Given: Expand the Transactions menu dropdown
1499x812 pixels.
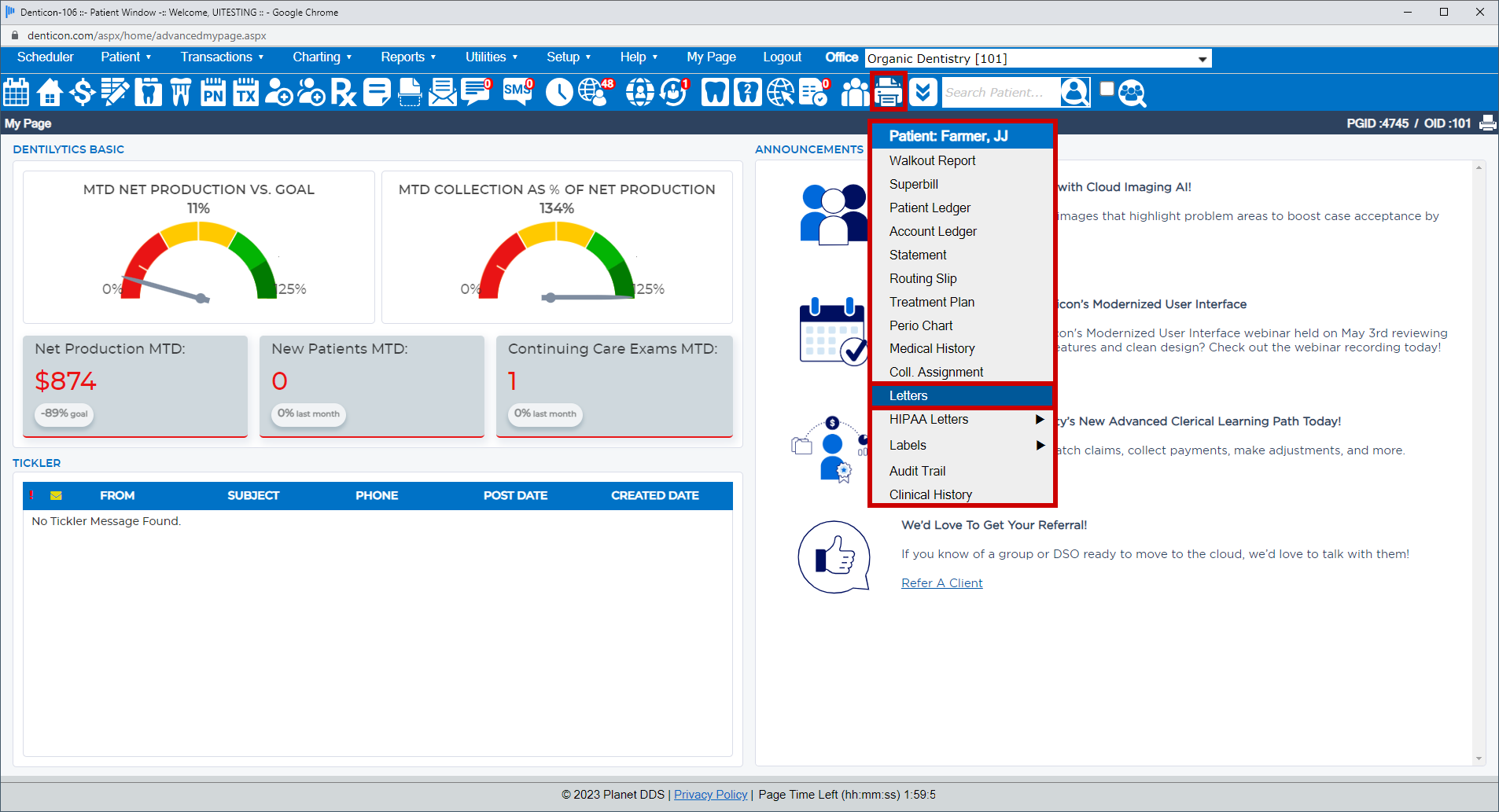Looking at the screenshot, I should (222, 57).
